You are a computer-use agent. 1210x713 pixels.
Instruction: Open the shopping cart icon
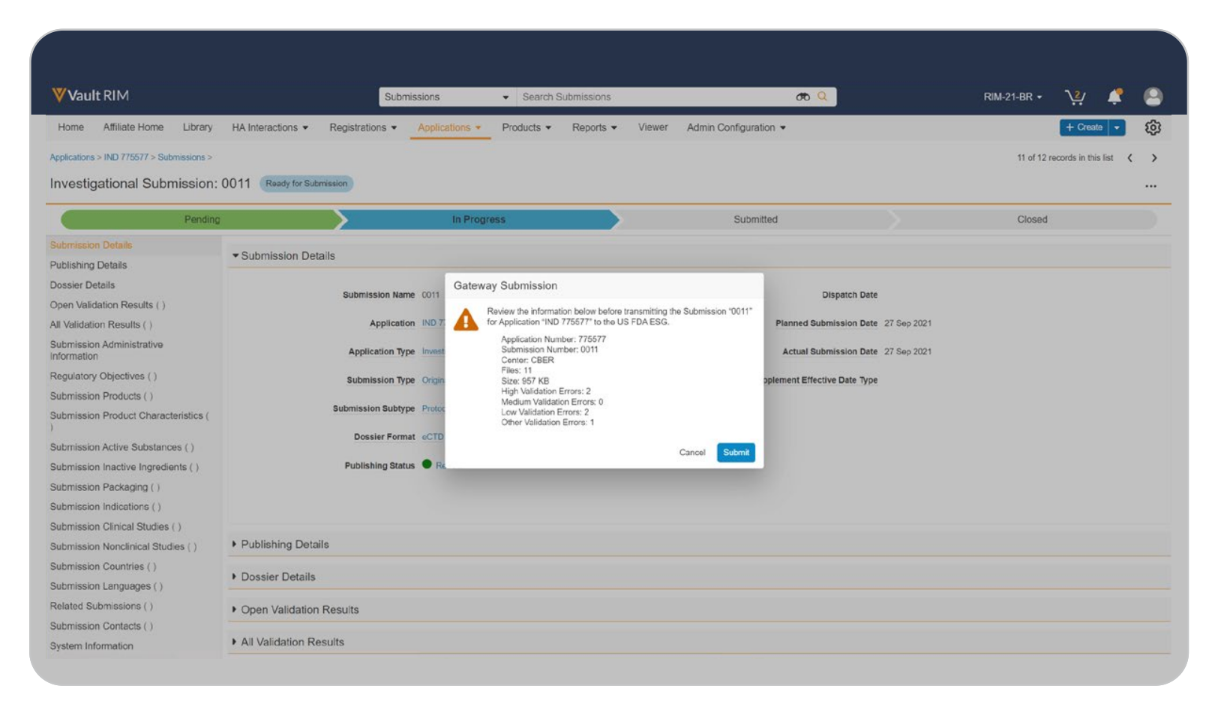pos(1075,97)
